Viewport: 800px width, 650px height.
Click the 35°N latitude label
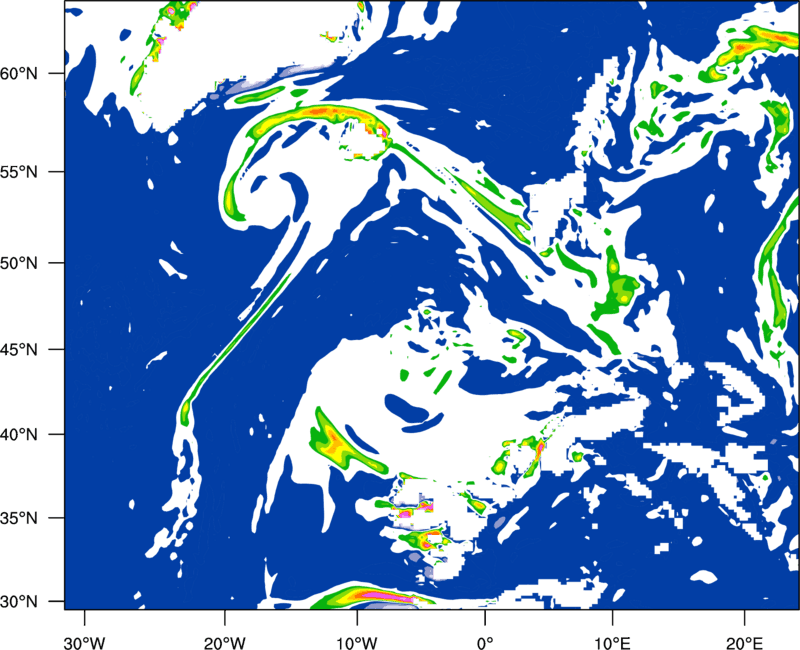click(19, 518)
